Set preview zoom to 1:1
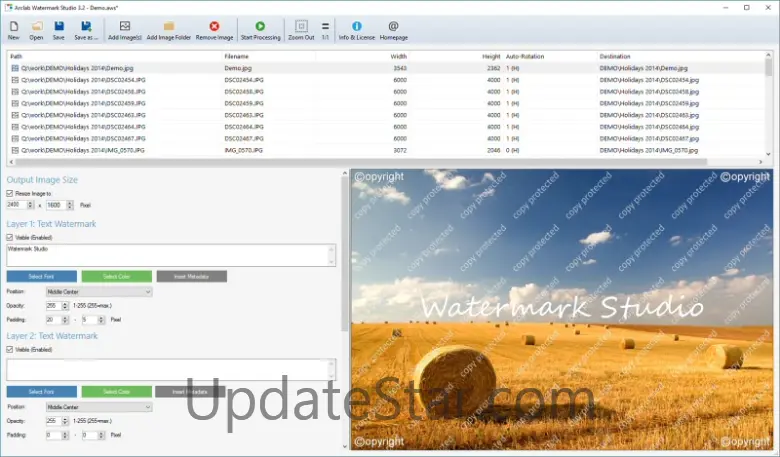Image resolution: width=780 pixels, height=457 pixels. [x=325, y=30]
